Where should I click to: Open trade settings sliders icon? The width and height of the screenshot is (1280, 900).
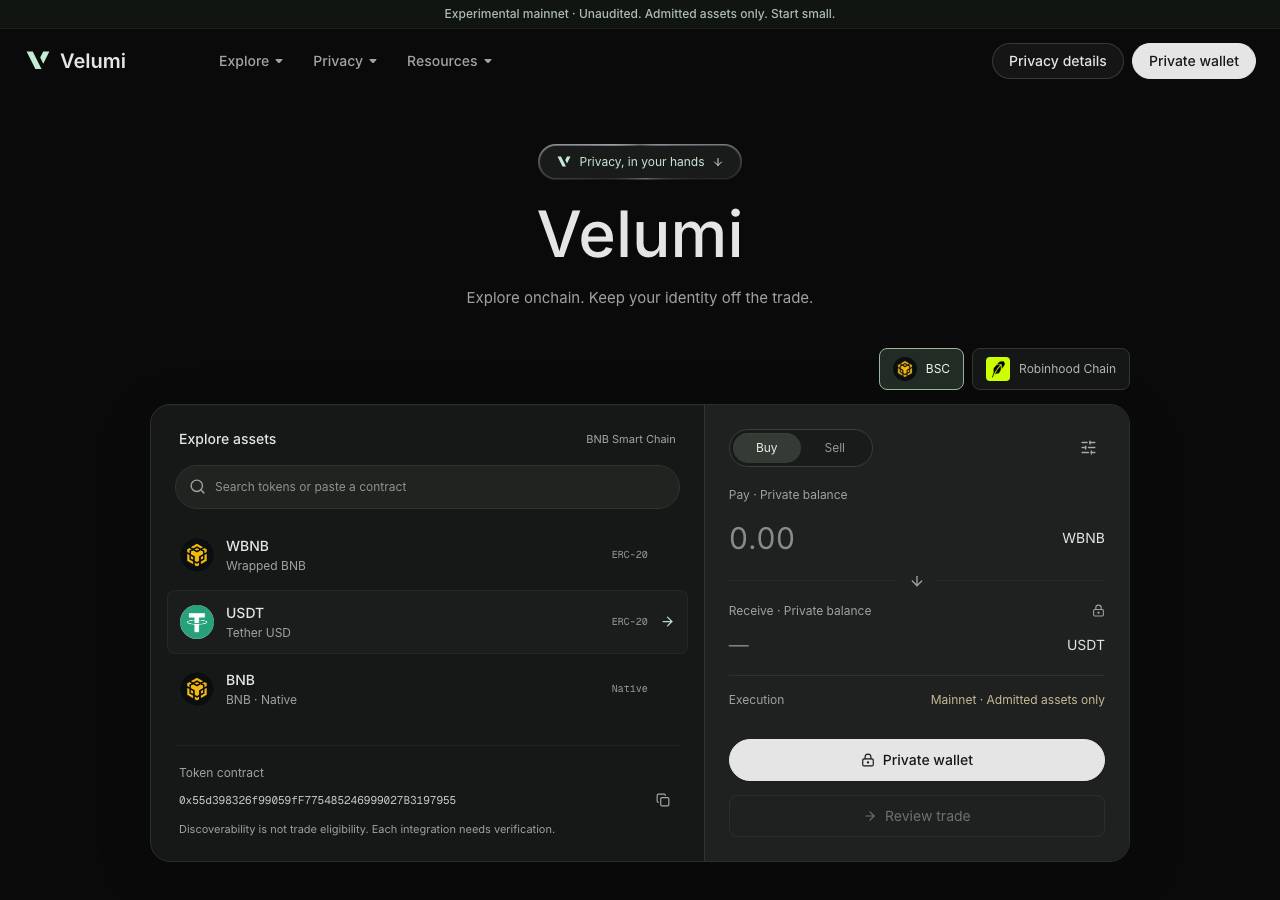click(x=1089, y=448)
